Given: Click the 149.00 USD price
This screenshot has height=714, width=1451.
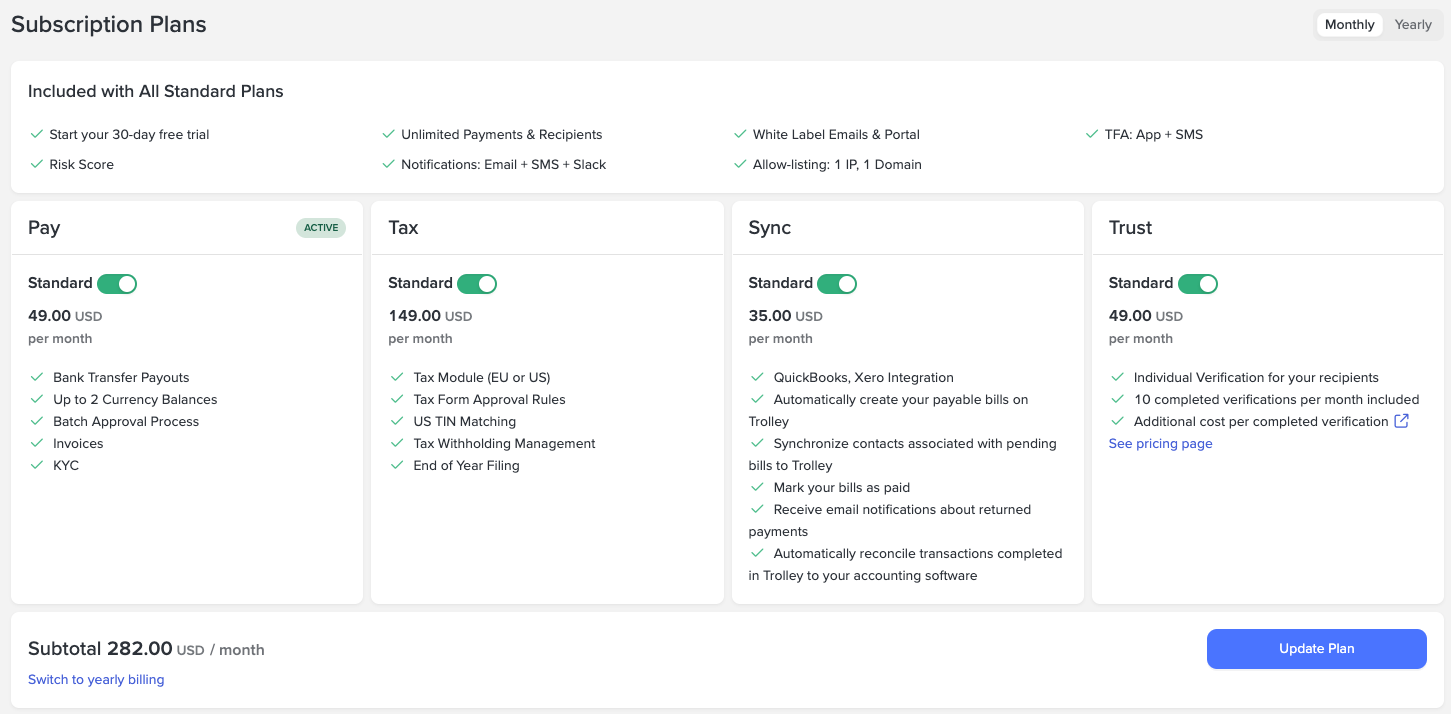Looking at the screenshot, I should coord(430,316).
